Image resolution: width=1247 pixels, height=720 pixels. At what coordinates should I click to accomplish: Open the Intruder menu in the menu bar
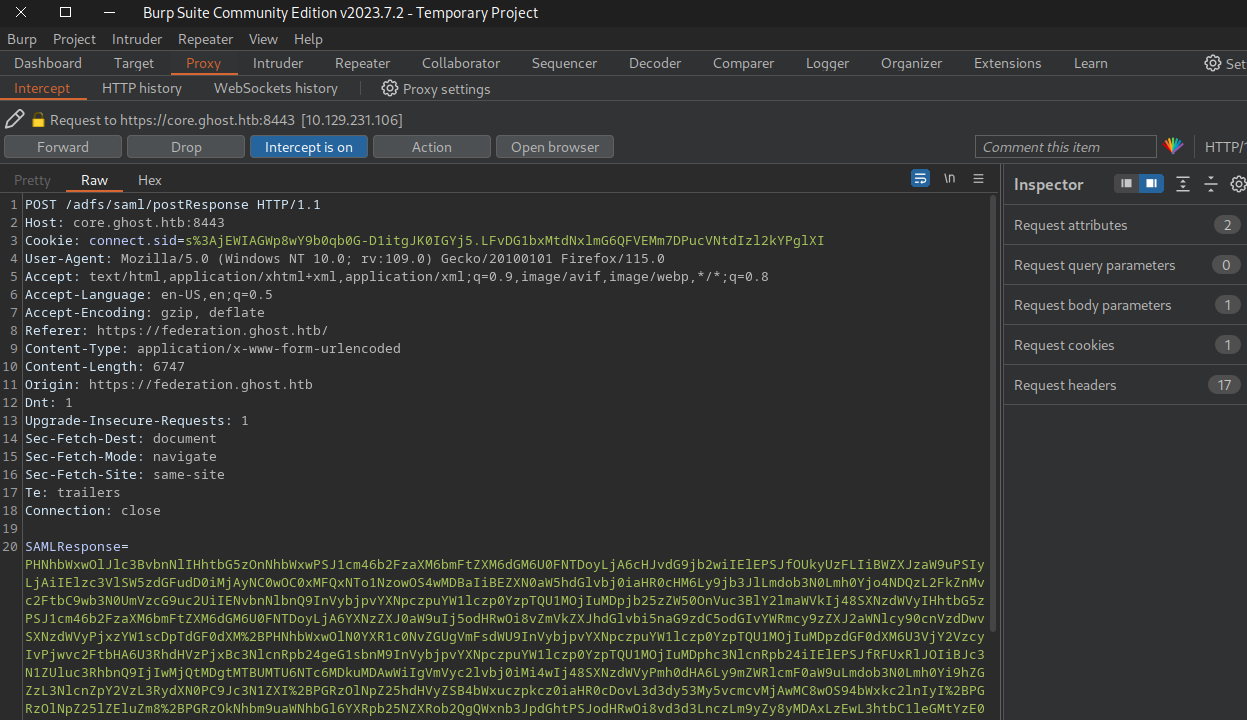pyautogui.click(x=137, y=39)
